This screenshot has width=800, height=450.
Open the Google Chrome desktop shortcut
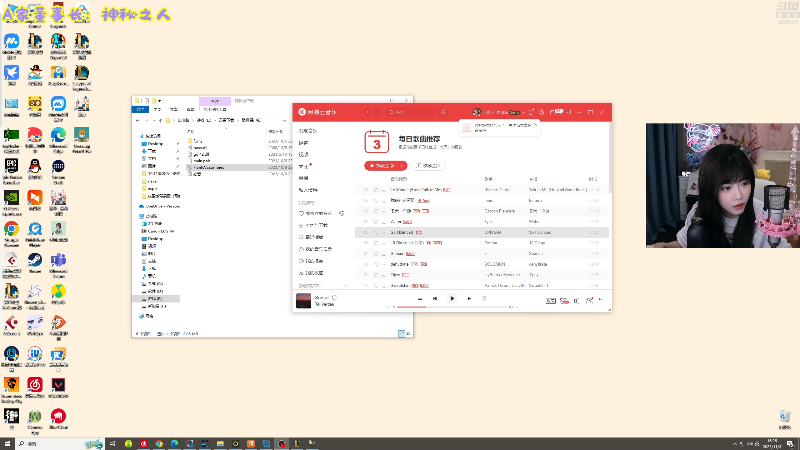11,234
